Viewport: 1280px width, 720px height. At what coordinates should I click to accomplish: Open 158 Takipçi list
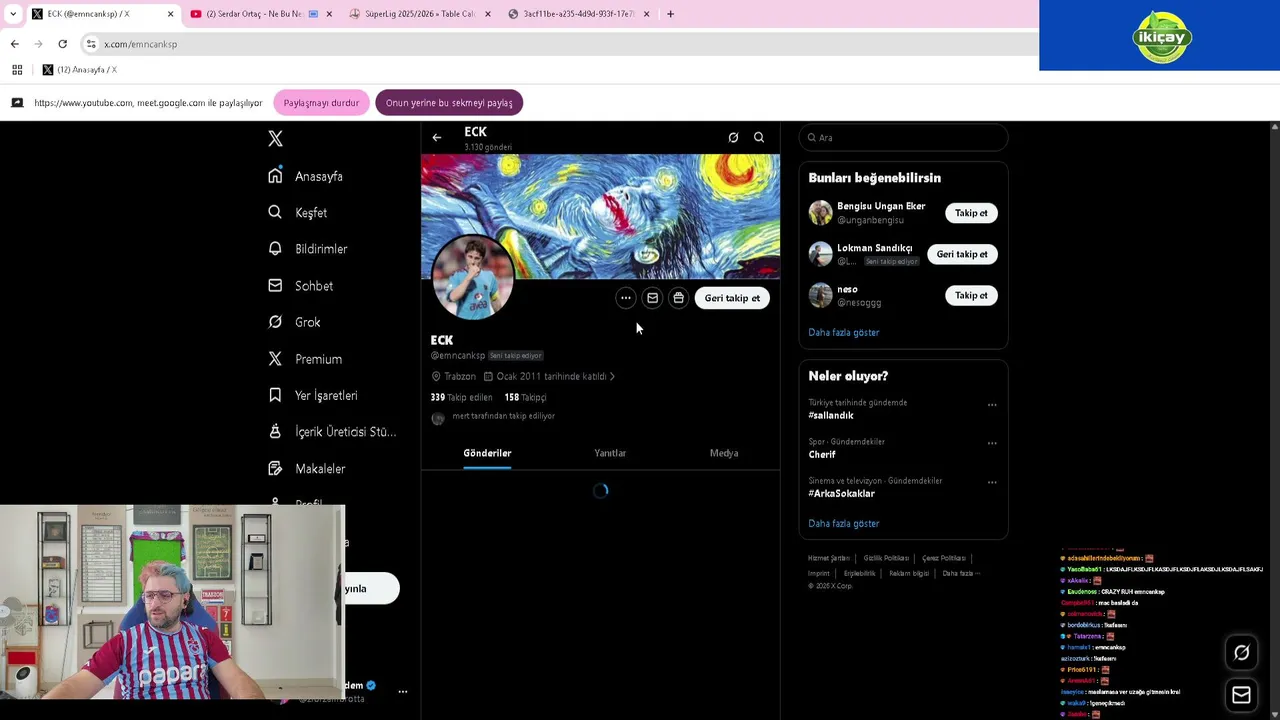(525, 397)
